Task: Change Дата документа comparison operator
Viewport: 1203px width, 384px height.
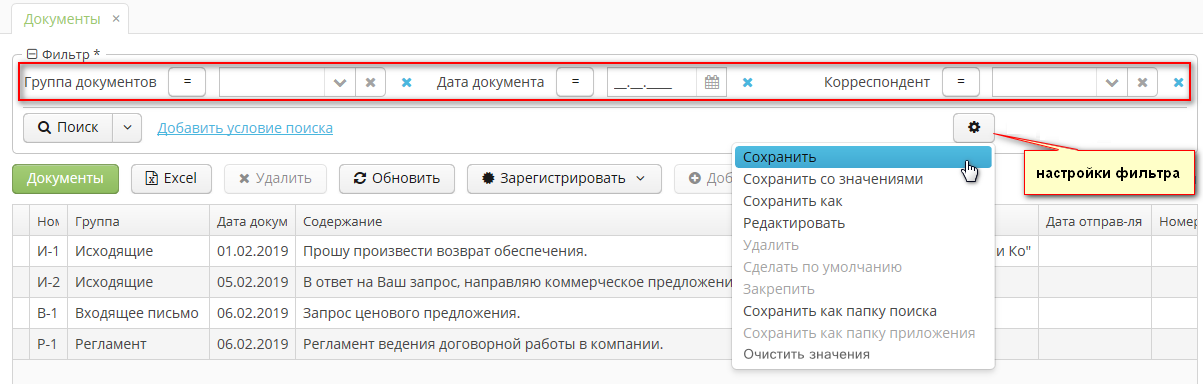Action: [x=575, y=82]
